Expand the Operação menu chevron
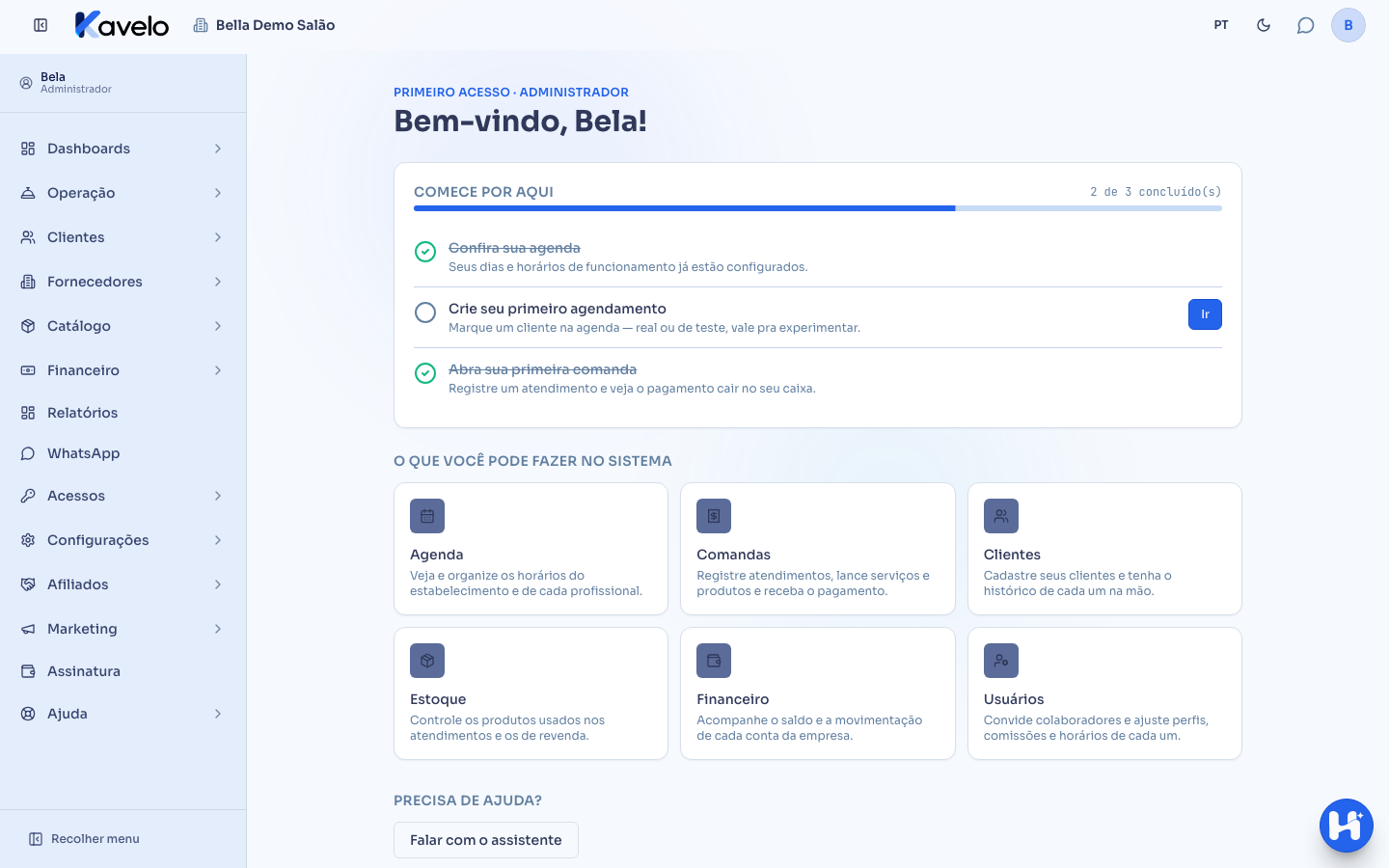The height and width of the screenshot is (868, 1389). (218, 193)
